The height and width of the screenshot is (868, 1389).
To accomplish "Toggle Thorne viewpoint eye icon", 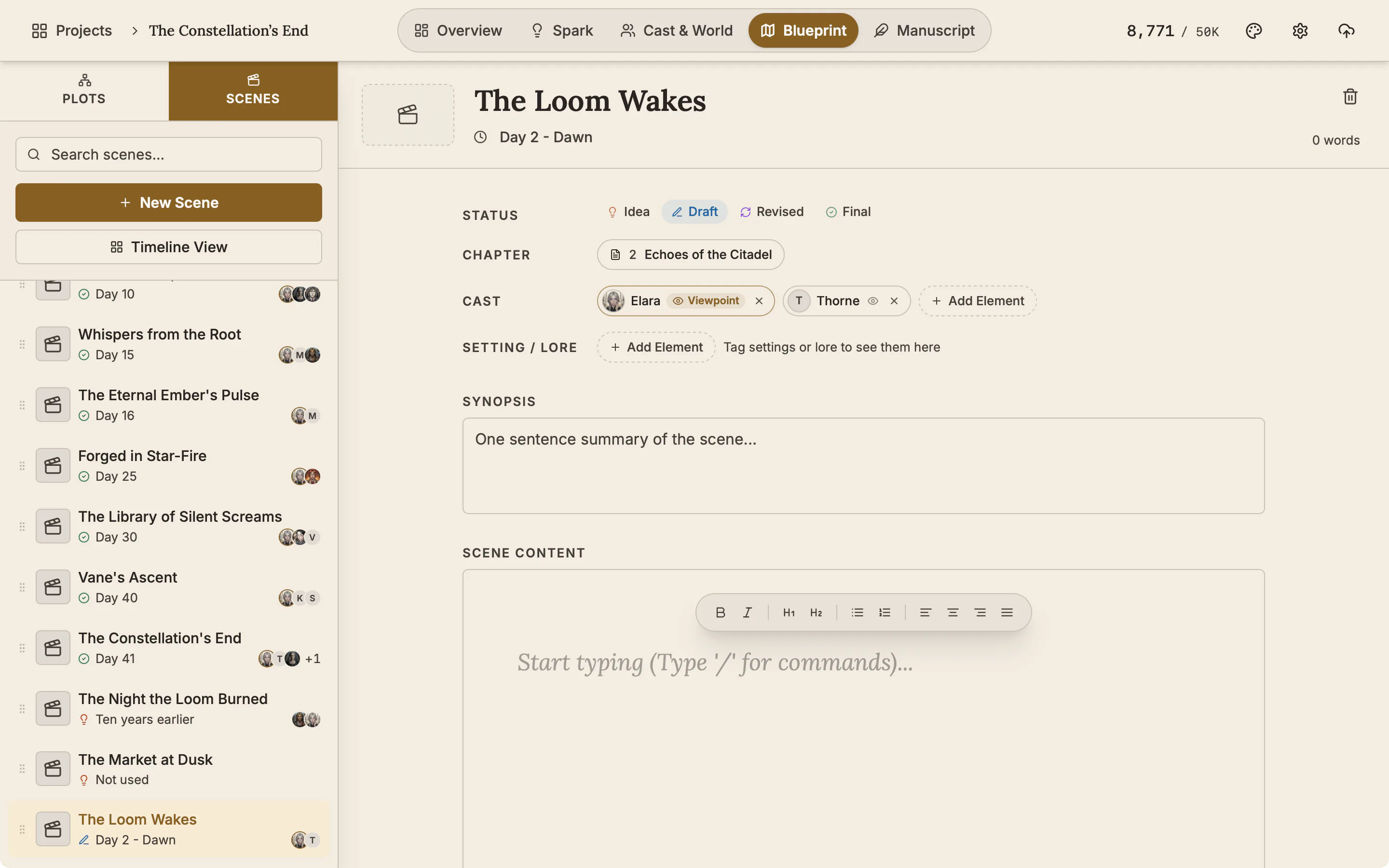I will click(x=872, y=301).
